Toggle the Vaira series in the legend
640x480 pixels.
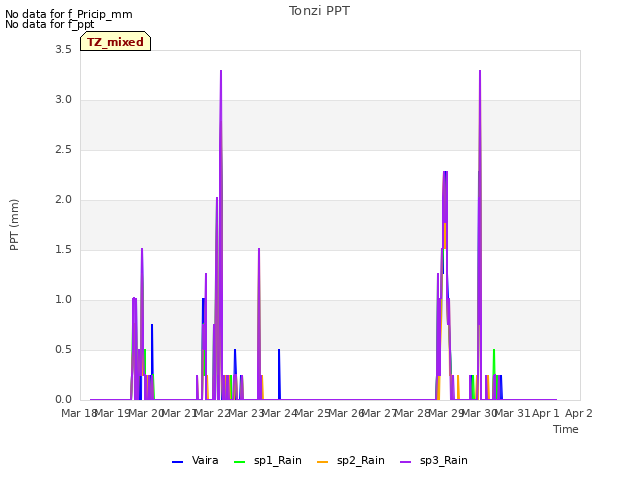tap(195, 461)
